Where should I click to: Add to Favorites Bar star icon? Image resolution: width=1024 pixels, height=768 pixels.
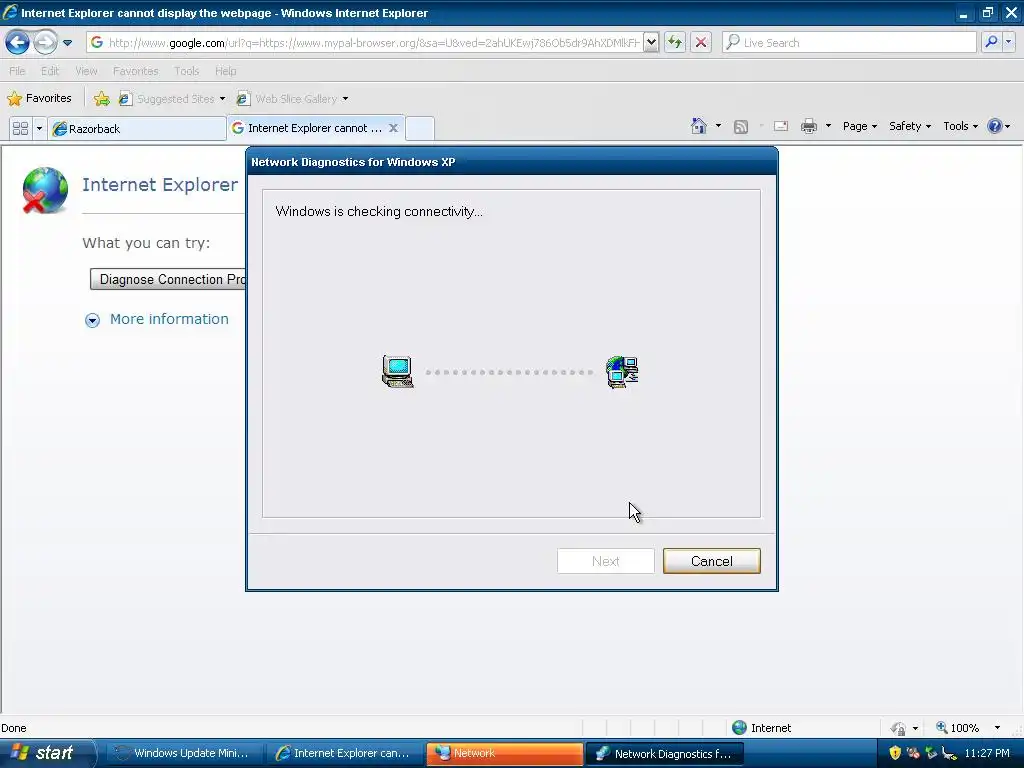(x=101, y=99)
